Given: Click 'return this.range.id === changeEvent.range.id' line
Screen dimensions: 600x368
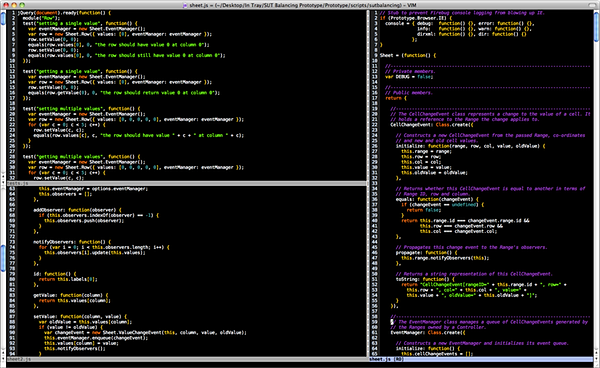Looking at the screenshot, I should (x=465, y=221).
